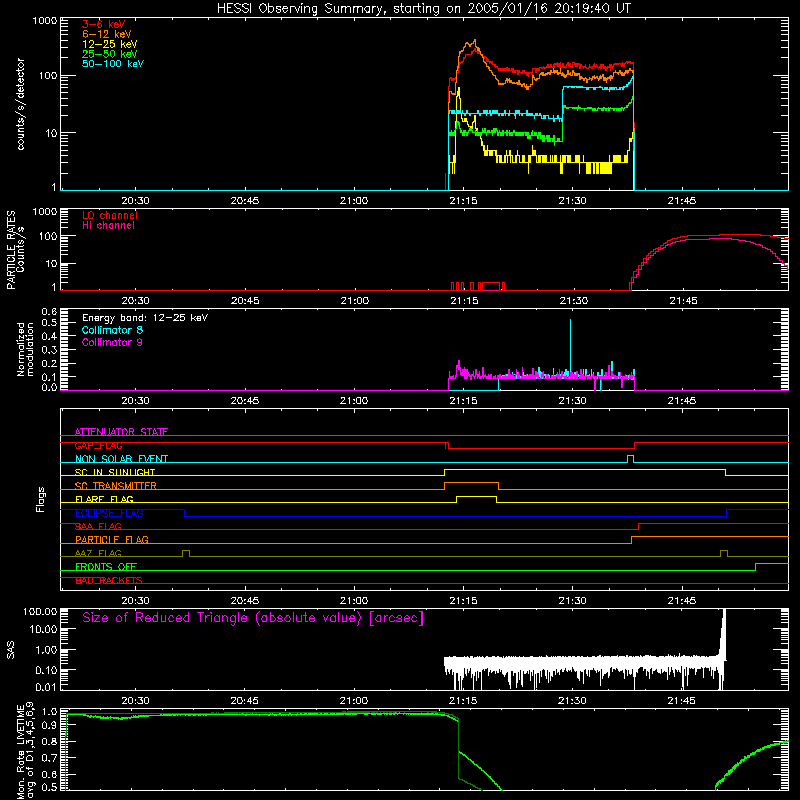The image size is (800, 800).
Task: Select the orange 6-12 keV legend label
Action: [107, 34]
